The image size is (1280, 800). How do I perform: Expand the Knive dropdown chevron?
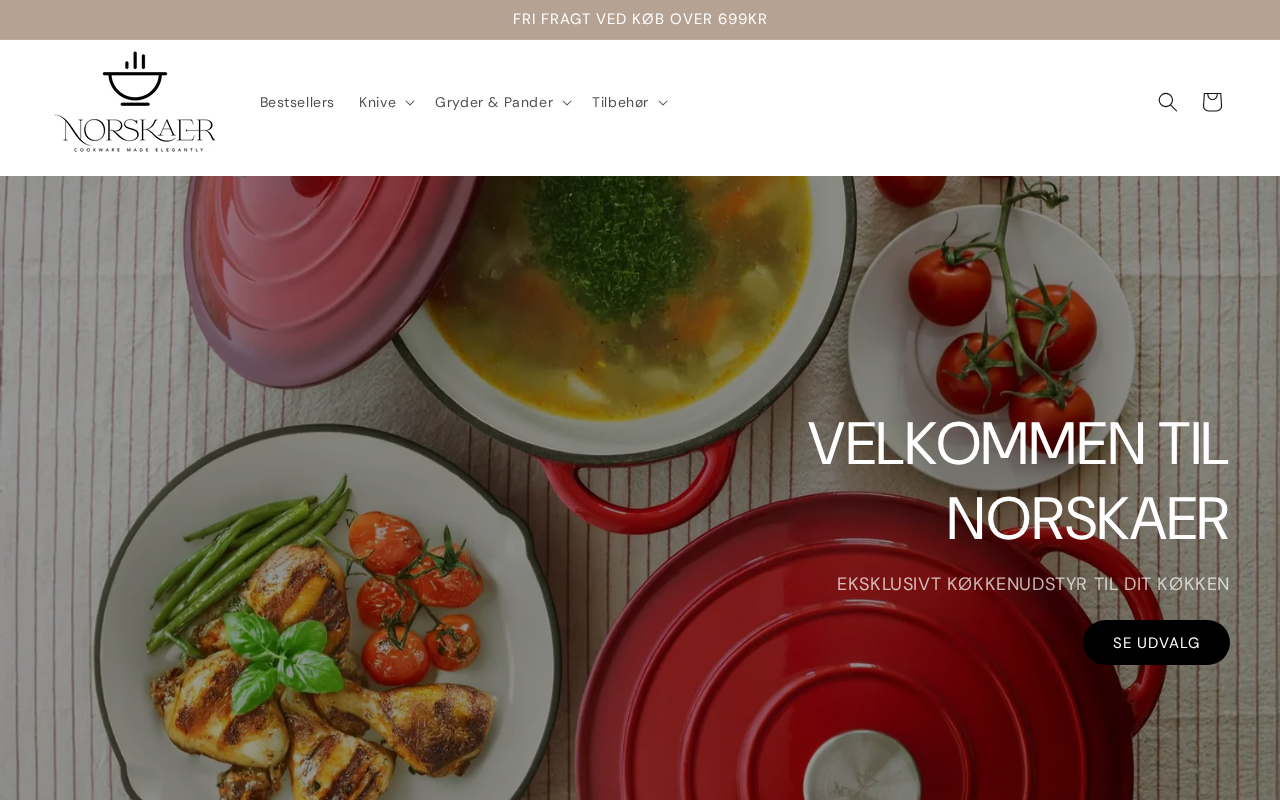coord(409,103)
